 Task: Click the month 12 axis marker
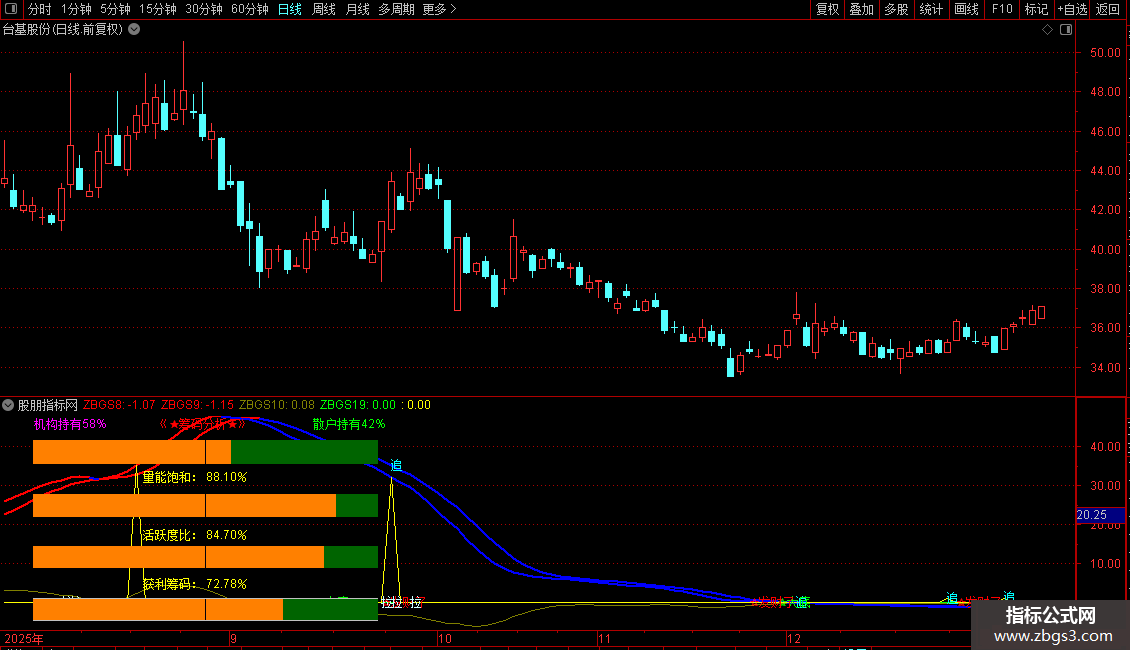pos(793,638)
